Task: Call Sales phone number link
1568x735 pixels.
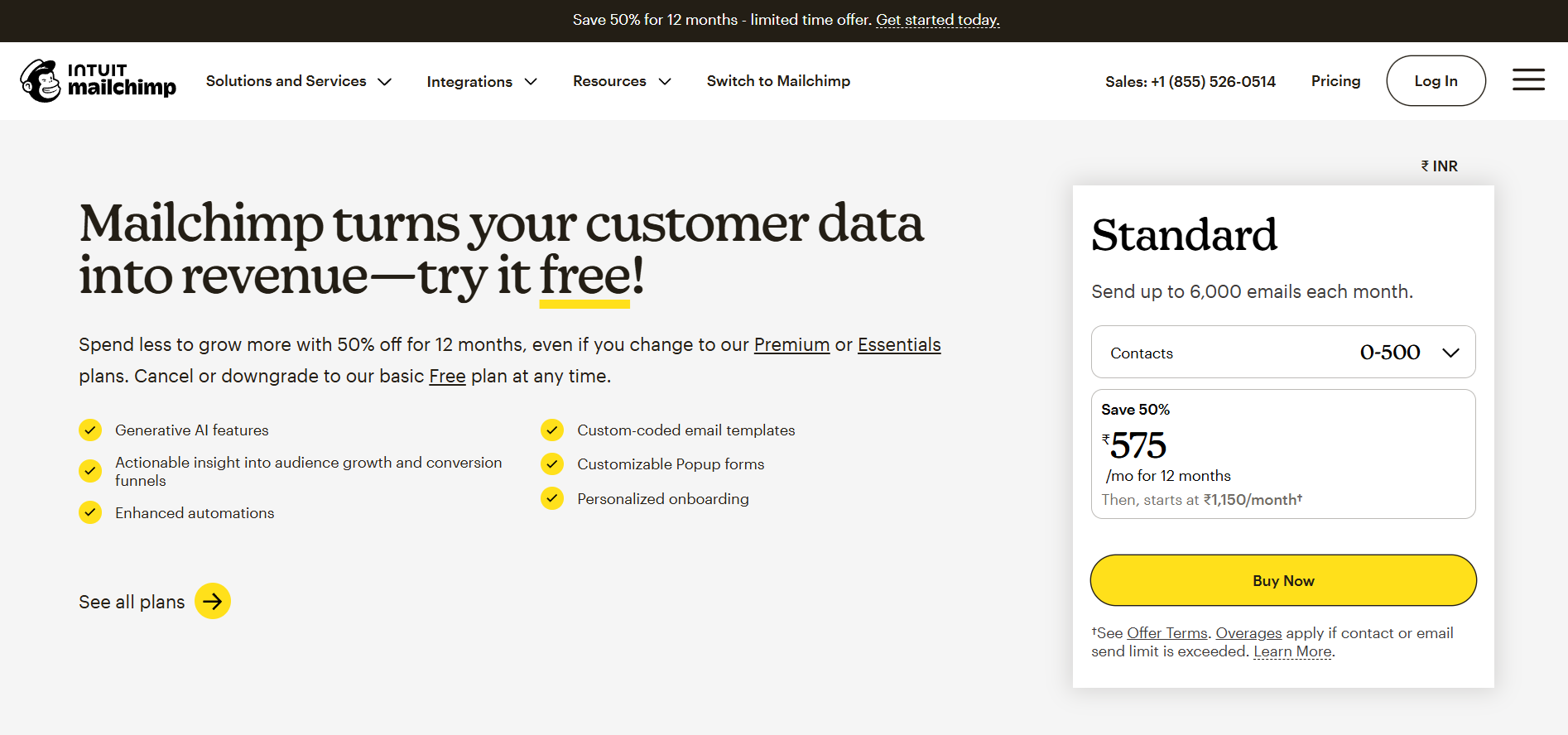Action: (x=1190, y=81)
